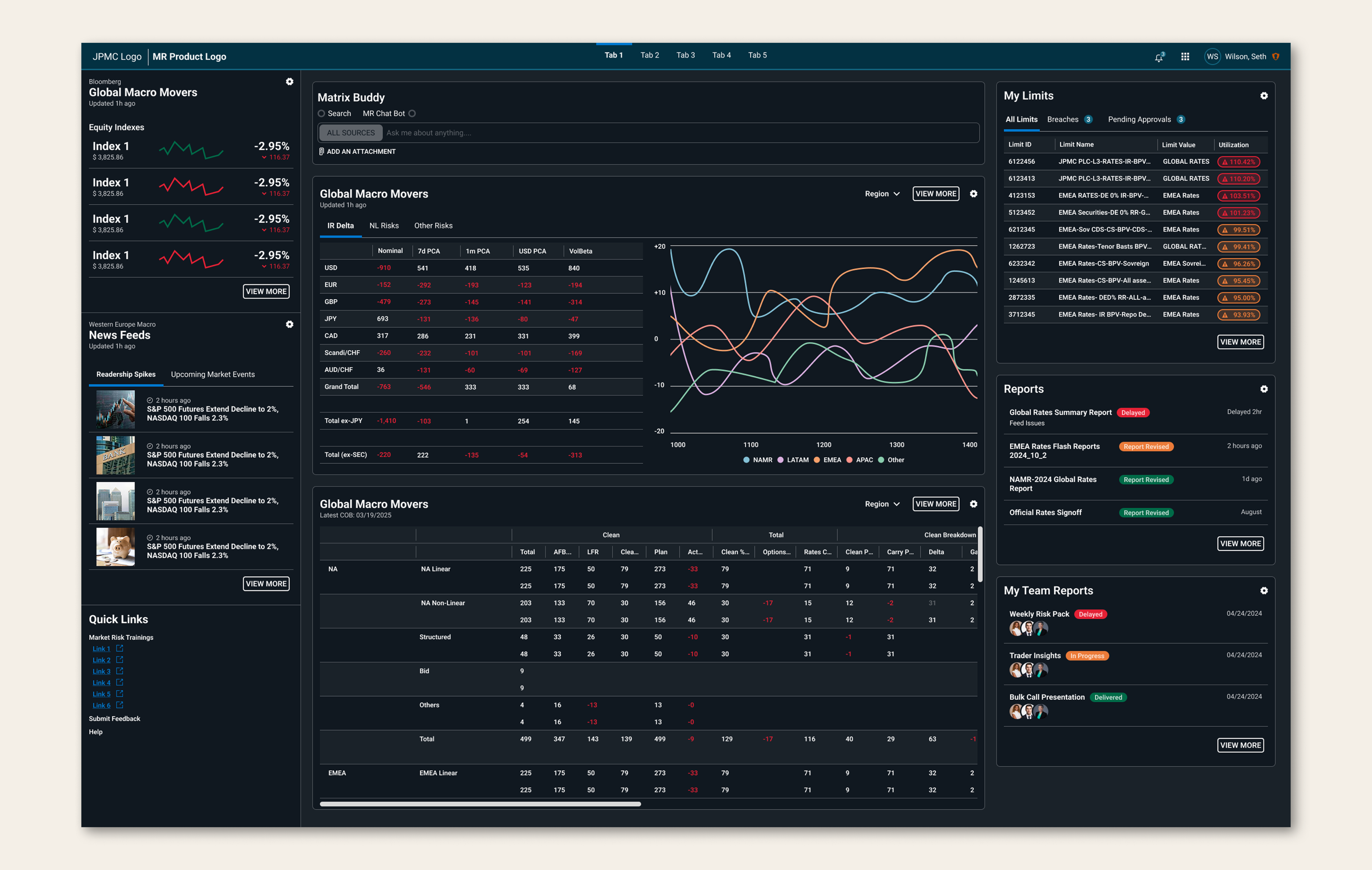Open settings gear for My Limits panel
The image size is (1372, 870).
pos(1264,96)
